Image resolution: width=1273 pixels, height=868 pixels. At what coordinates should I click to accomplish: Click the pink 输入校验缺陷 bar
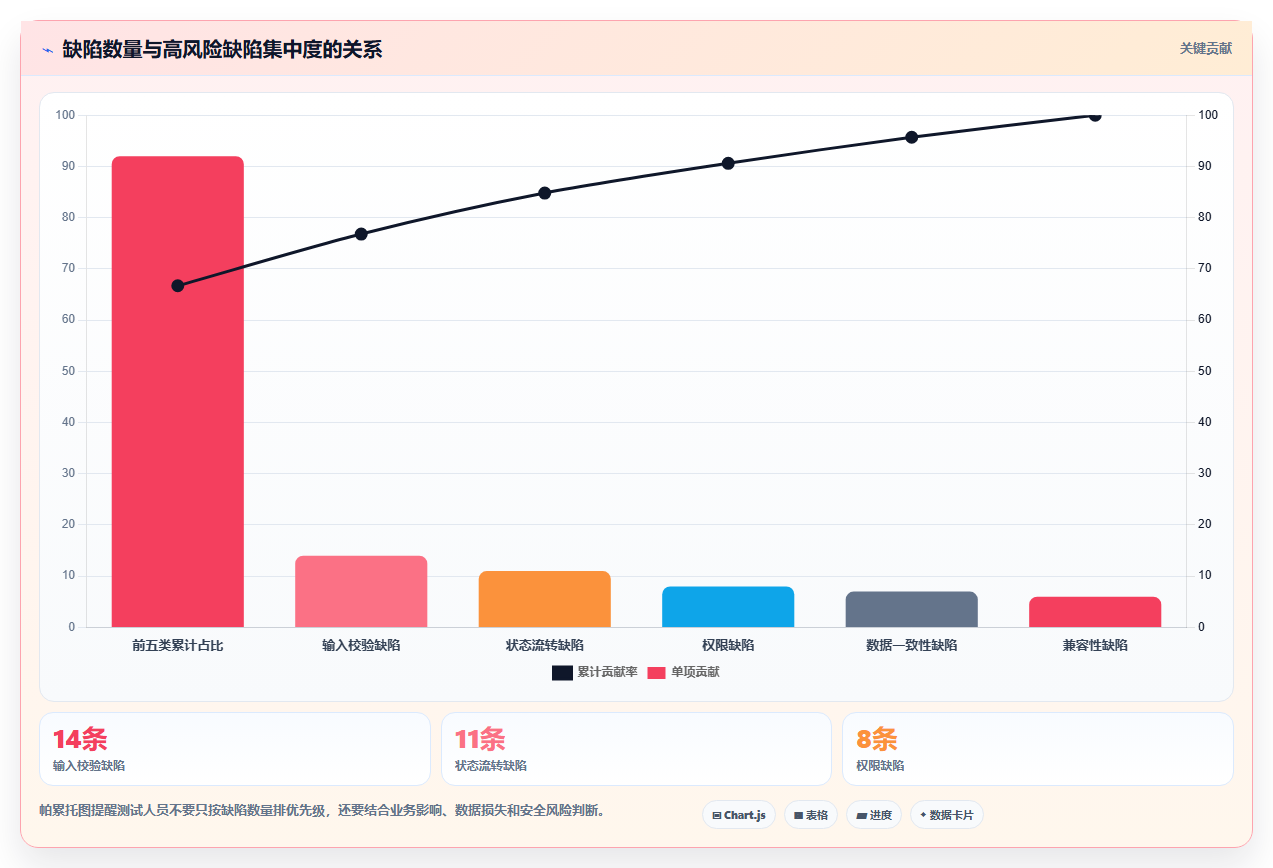click(x=361, y=591)
